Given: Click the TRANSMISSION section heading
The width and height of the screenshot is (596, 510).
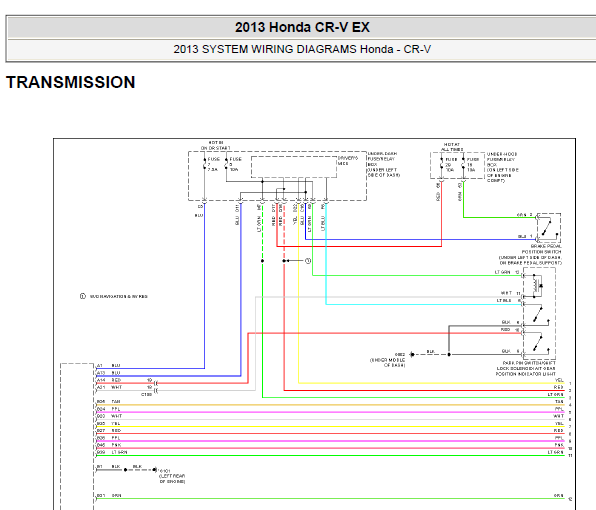Looking at the screenshot, I should tap(71, 82).
